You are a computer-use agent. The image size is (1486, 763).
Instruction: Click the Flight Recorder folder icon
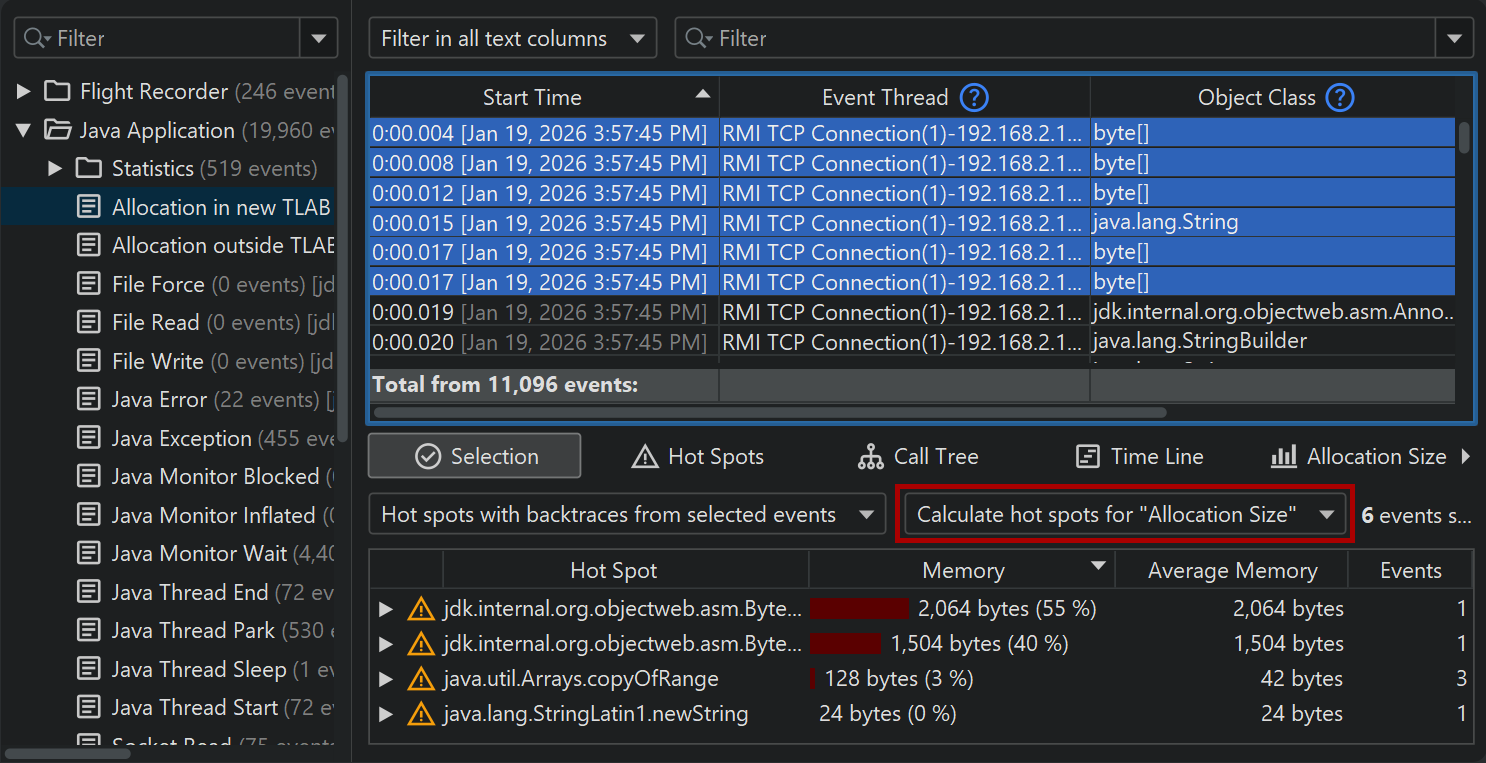pos(57,92)
